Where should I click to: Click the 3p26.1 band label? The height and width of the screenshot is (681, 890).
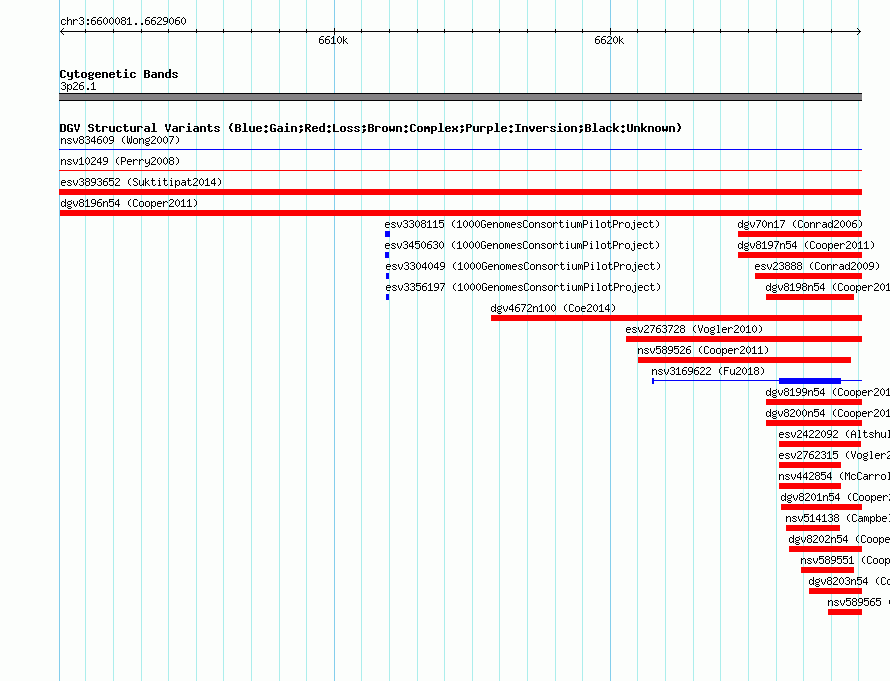click(78, 86)
